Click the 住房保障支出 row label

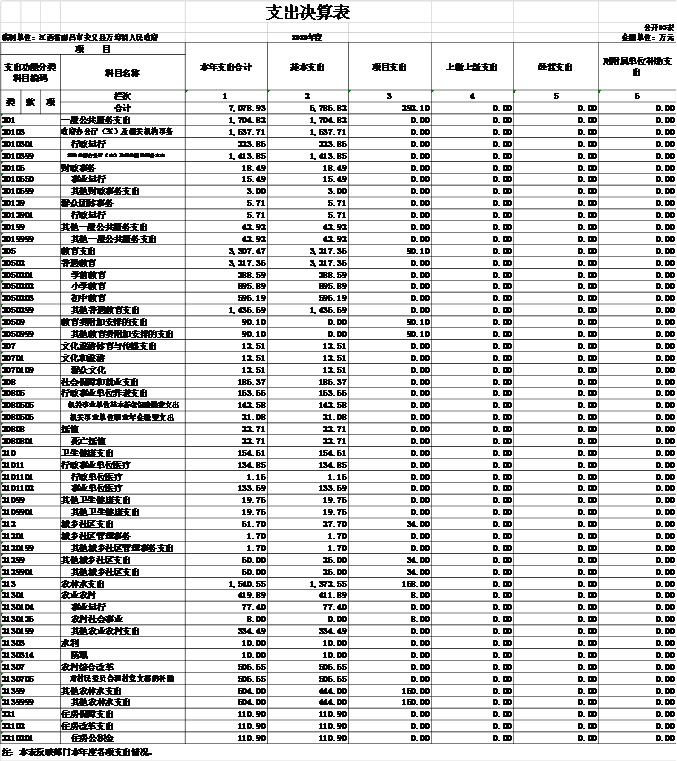pos(88,714)
